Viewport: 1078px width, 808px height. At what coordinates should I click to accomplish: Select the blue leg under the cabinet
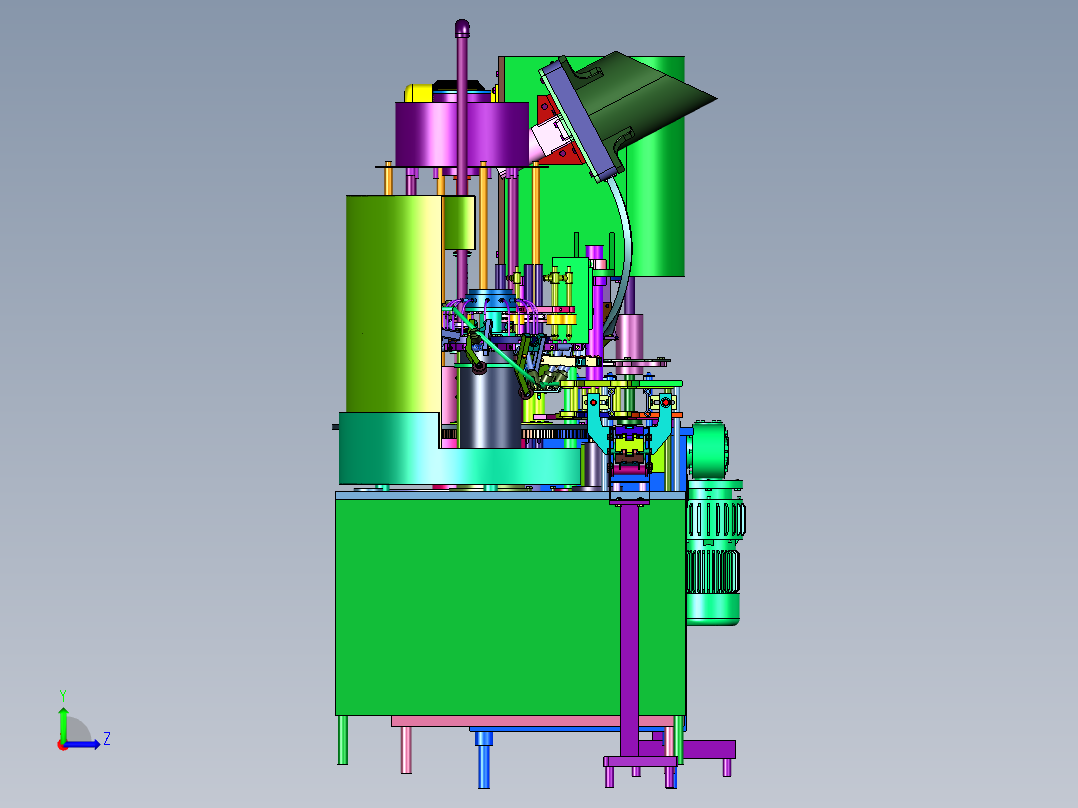pos(484,759)
